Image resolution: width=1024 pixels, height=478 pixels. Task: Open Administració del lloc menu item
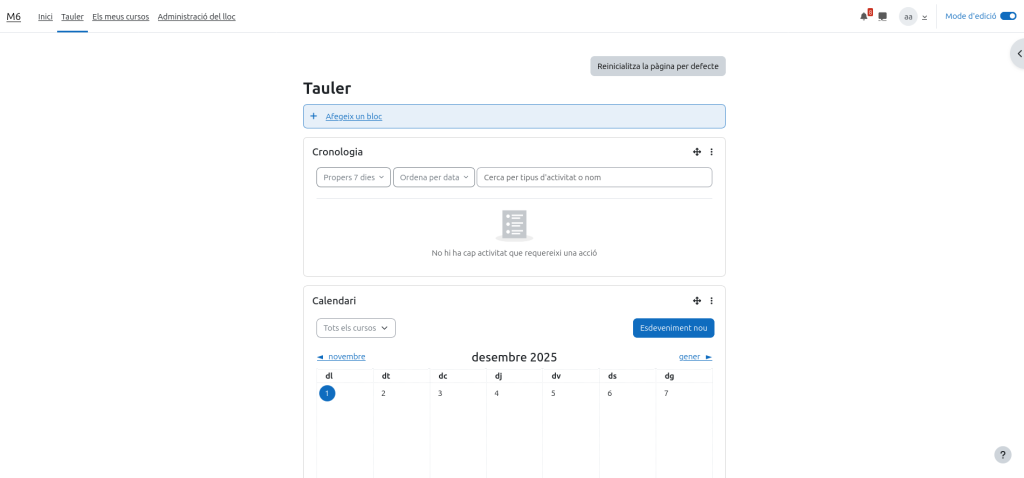(196, 16)
